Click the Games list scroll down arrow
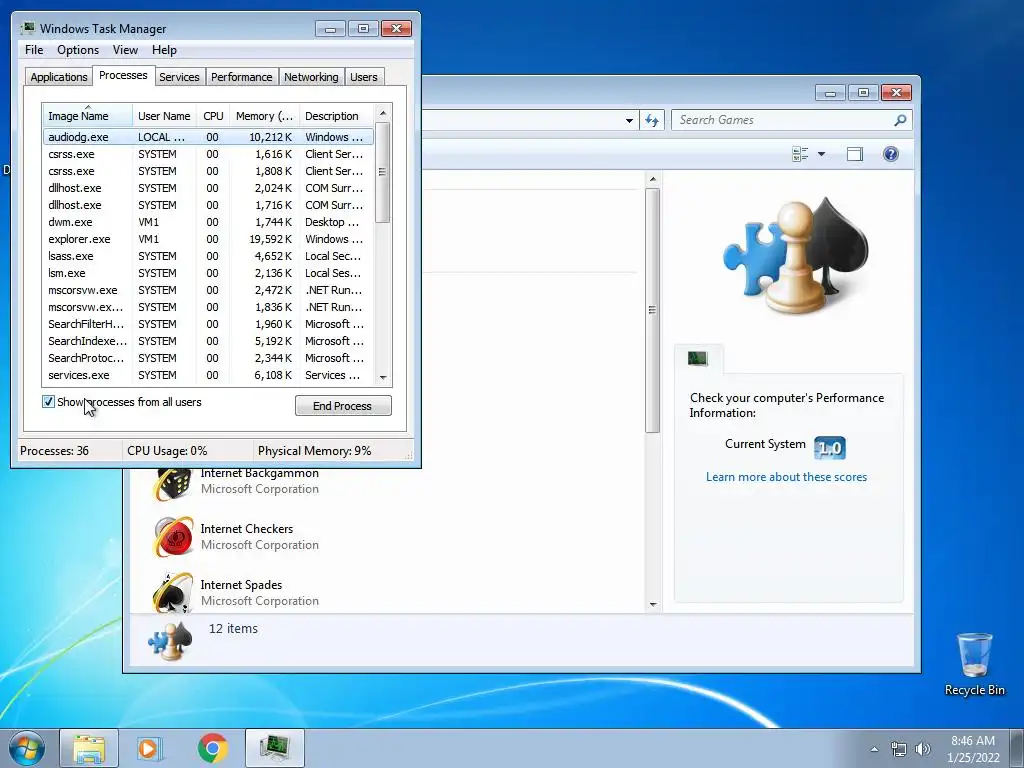 tap(653, 605)
